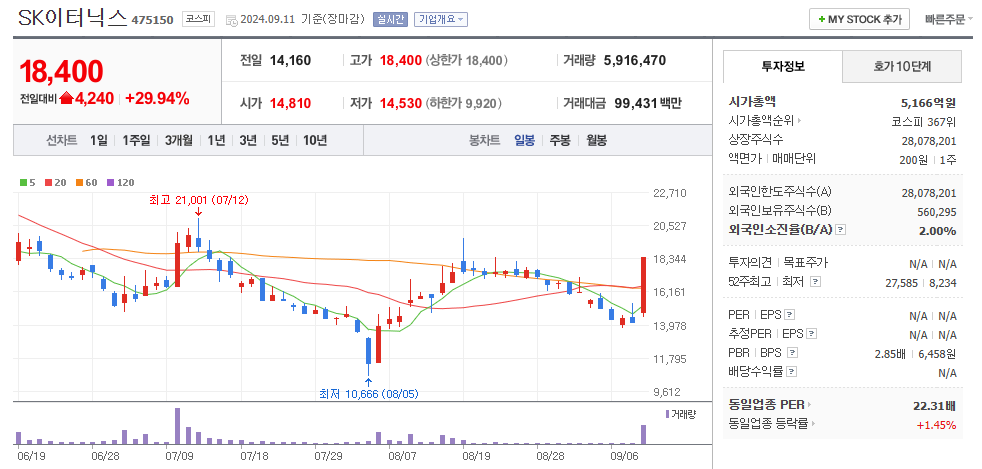This screenshot has height=469, width=982.
Task: Click the +1.45% industry change value
Action: [x=936, y=425]
